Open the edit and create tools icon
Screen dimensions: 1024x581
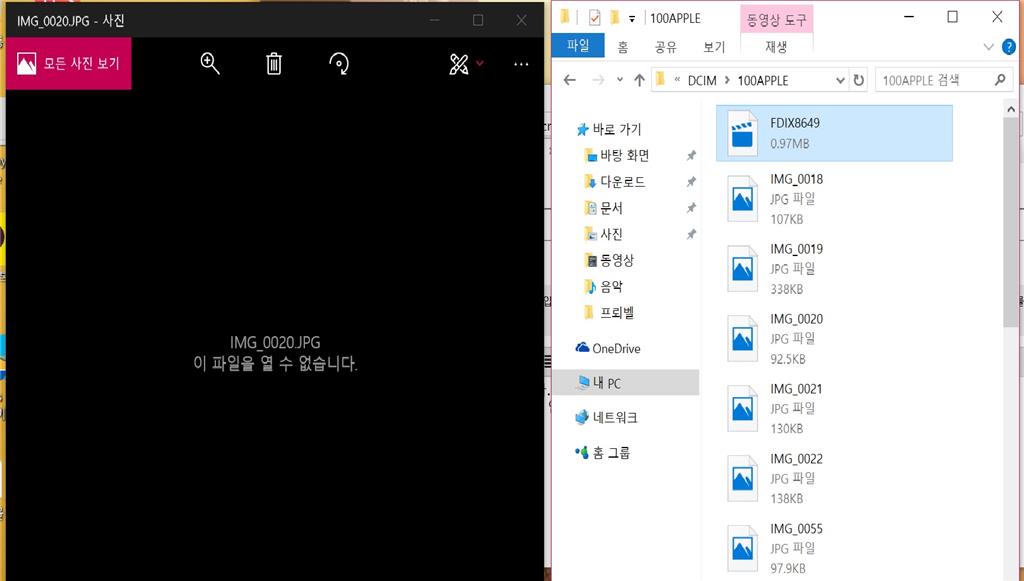tap(458, 63)
